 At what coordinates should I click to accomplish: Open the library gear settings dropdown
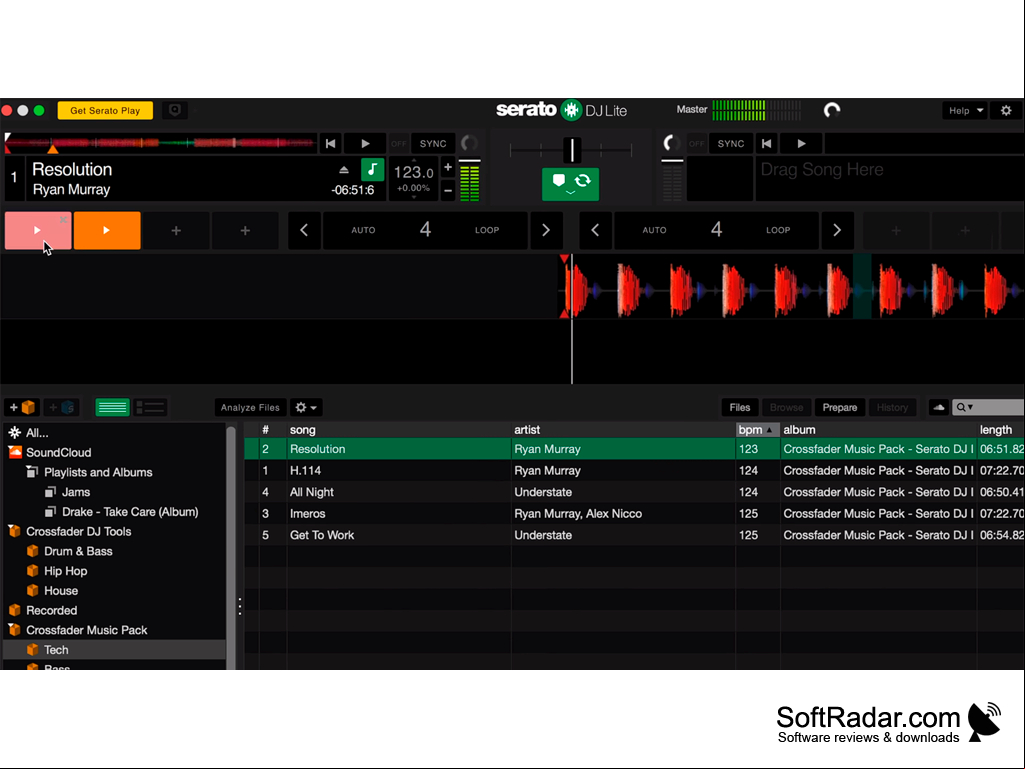point(305,407)
